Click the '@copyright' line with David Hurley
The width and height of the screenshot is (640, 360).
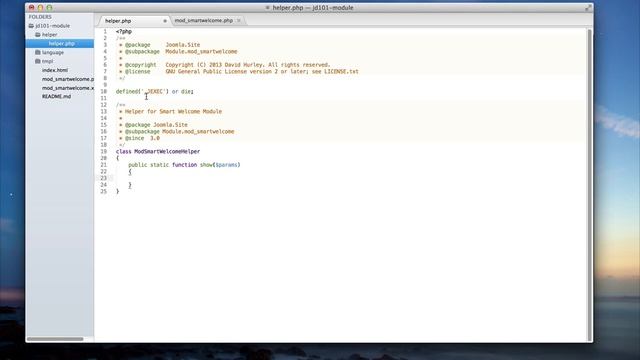pos(224,65)
